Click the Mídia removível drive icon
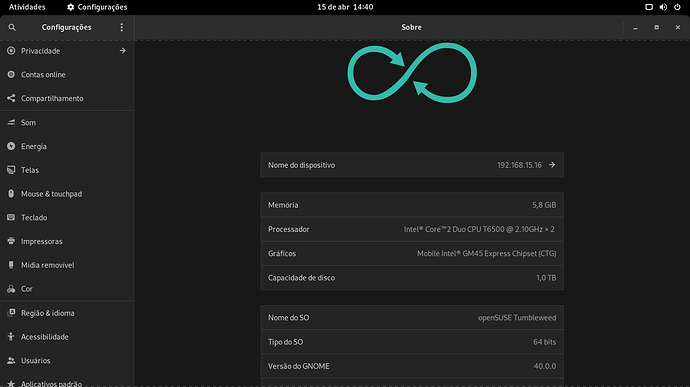The width and height of the screenshot is (690, 387). click(x=11, y=265)
